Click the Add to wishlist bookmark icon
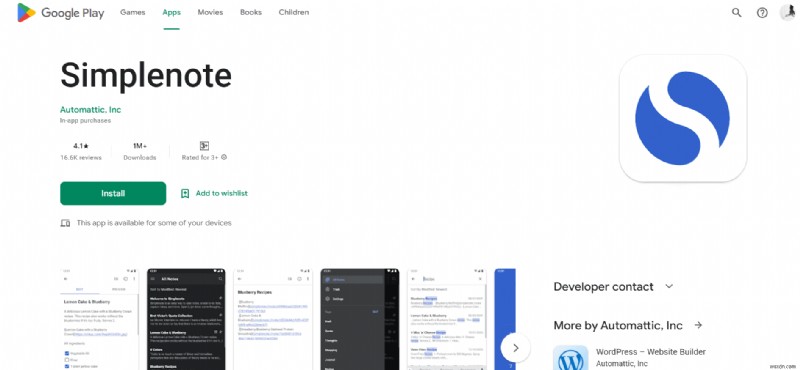Screen dimensions: 800x370 (185, 193)
